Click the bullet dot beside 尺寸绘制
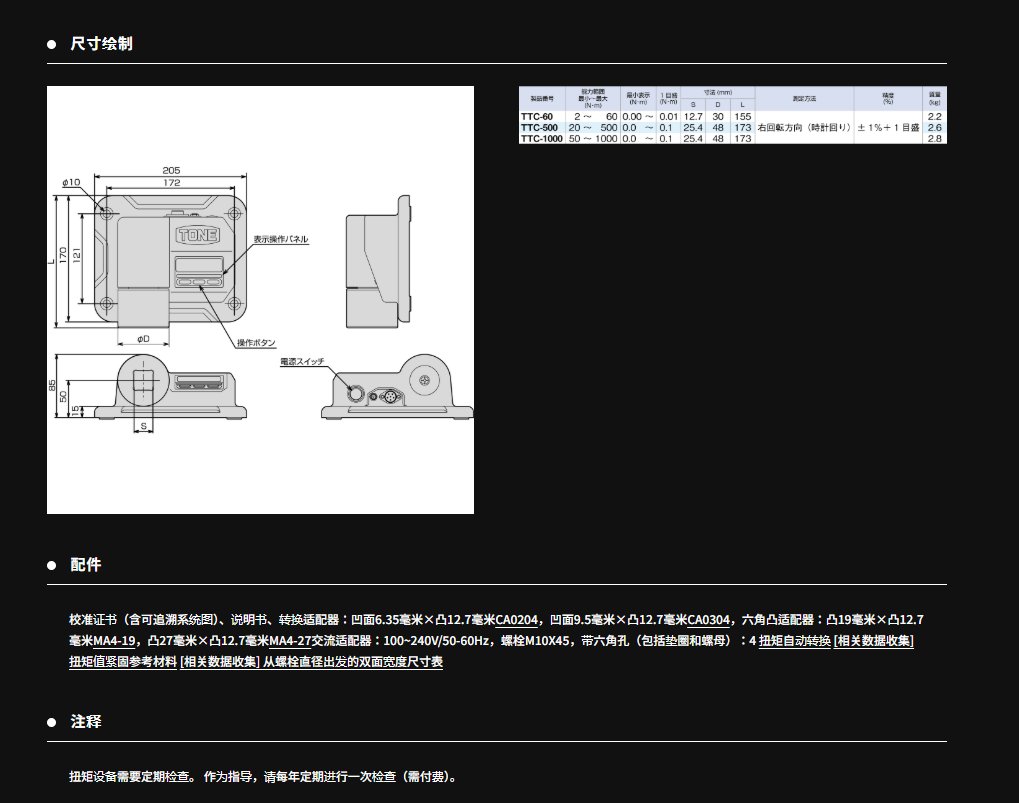This screenshot has height=803, width=1019. click(52, 44)
